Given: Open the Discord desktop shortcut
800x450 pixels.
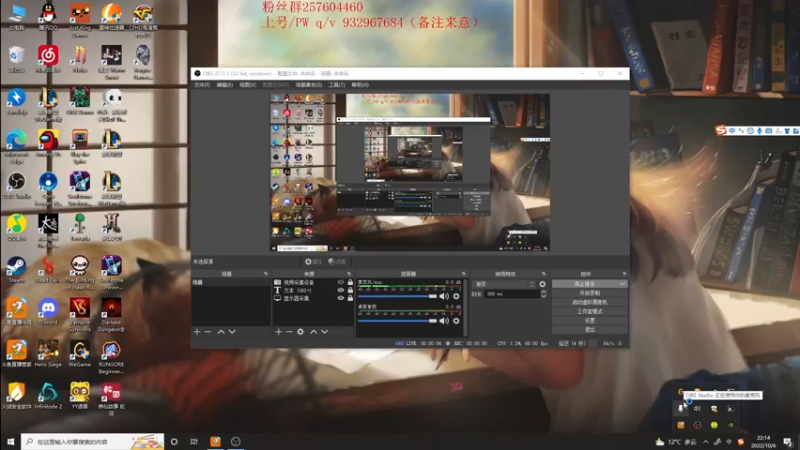Looking at the screenshot, I should tap(48, 312).
